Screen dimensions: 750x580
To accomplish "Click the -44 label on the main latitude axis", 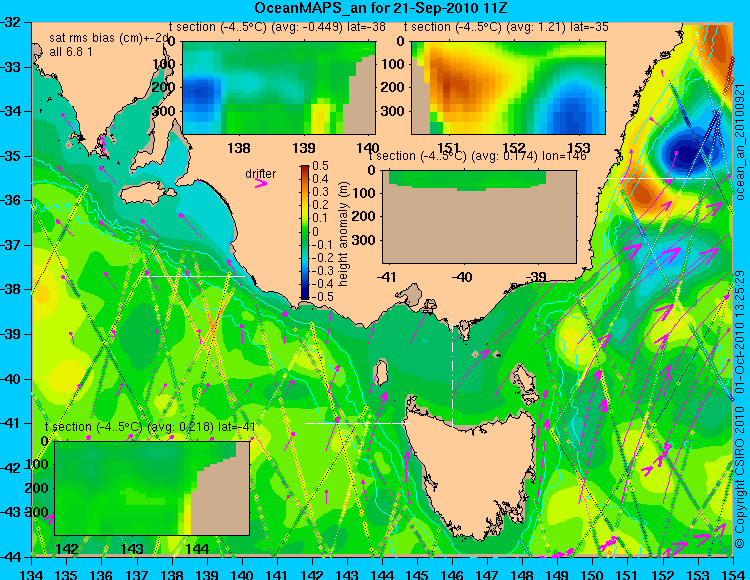I will pos(10,557).
